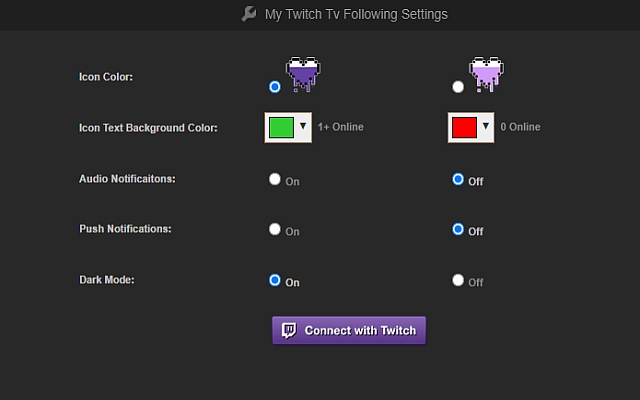Click the "Icon Text Background Color:" label
Screen dimensions: 640x400
coord(148,128)
